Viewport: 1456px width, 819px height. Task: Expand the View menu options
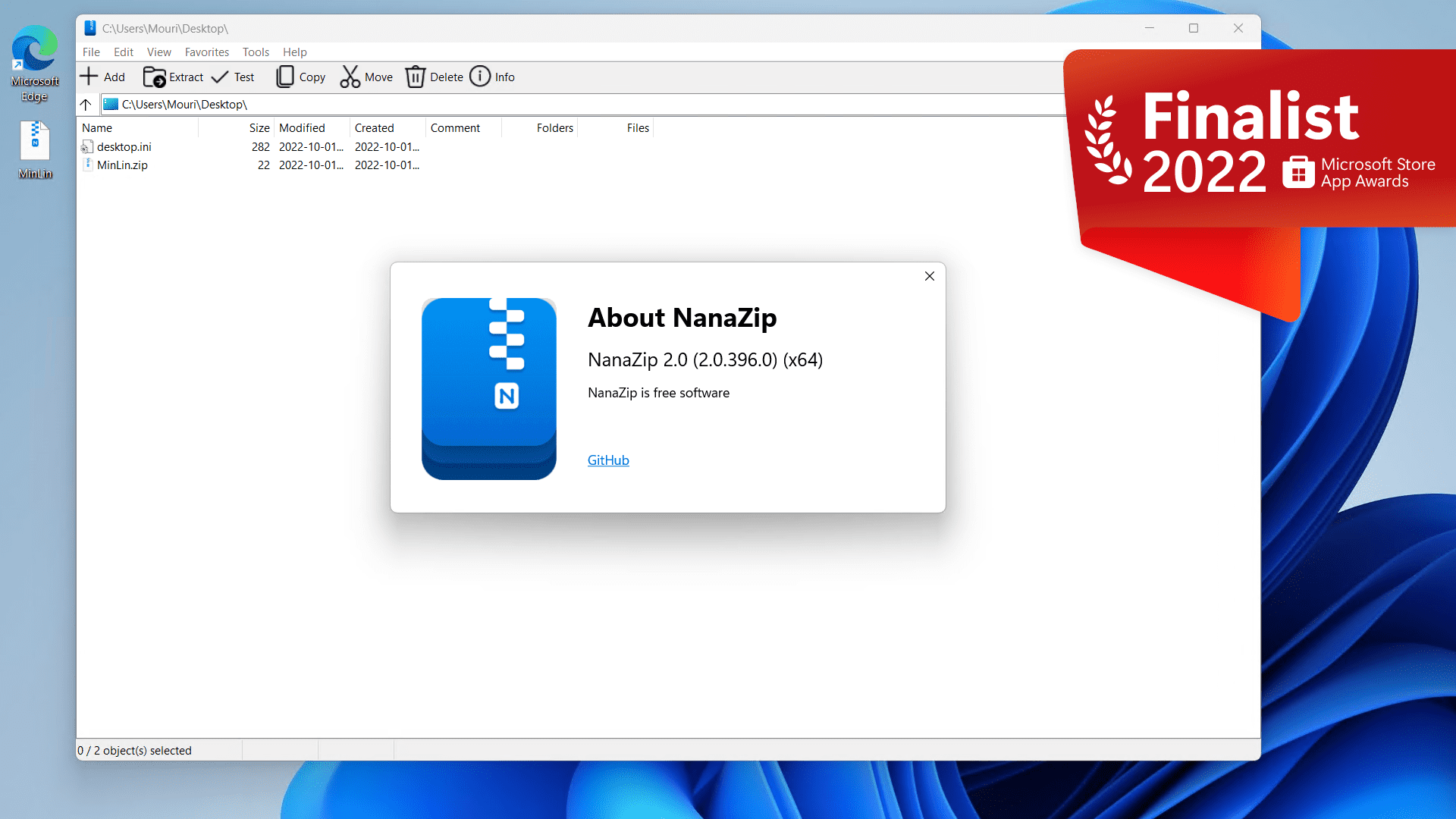tap(159, 52)
